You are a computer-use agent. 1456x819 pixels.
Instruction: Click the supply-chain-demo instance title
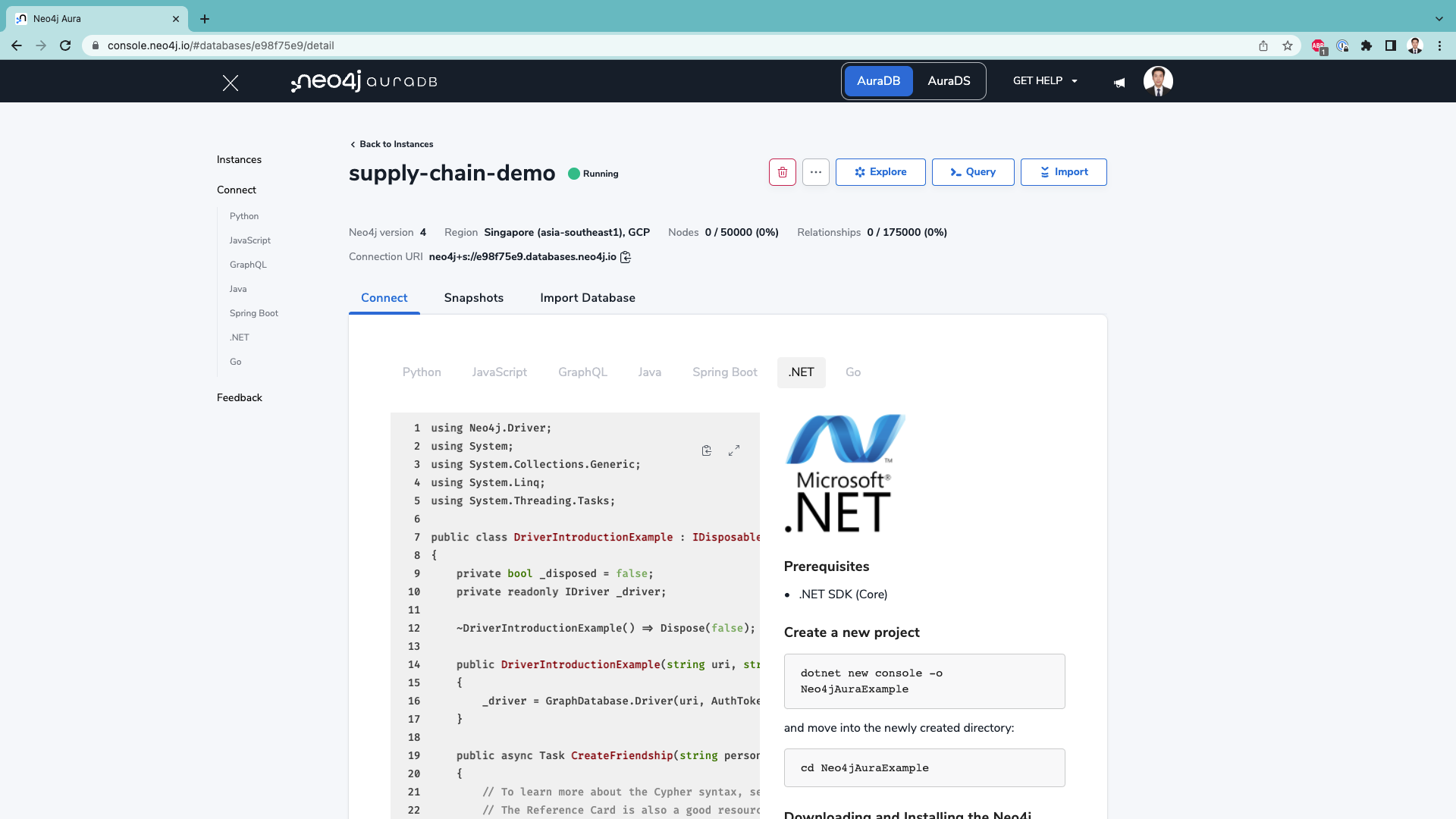pyautogui.click(x=452, y=174)
